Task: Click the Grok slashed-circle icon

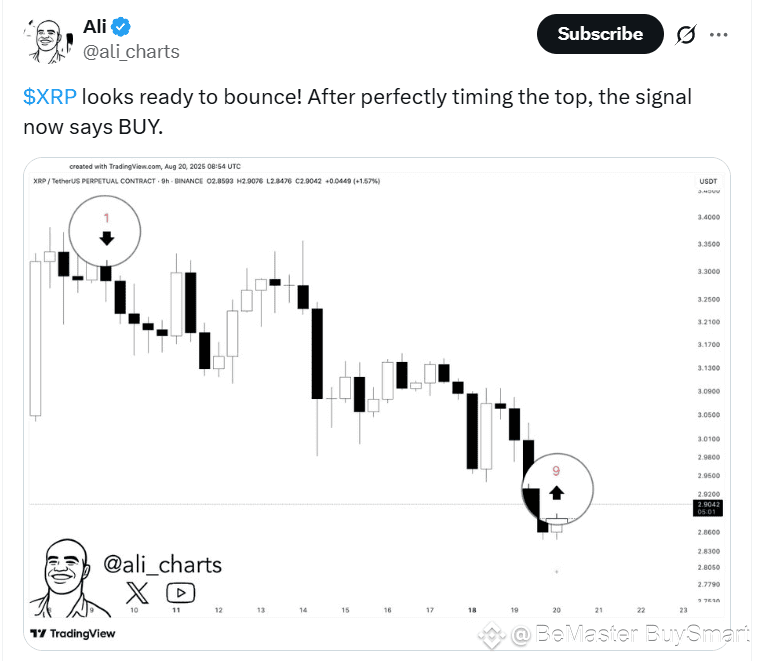Action: (686, 35)
